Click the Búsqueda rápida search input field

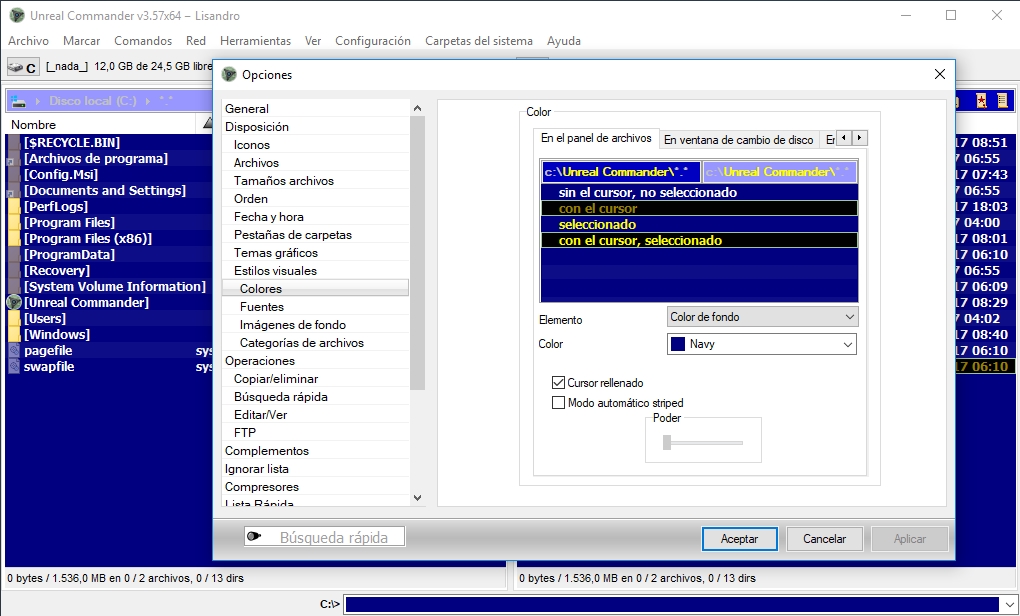(325, 537)
